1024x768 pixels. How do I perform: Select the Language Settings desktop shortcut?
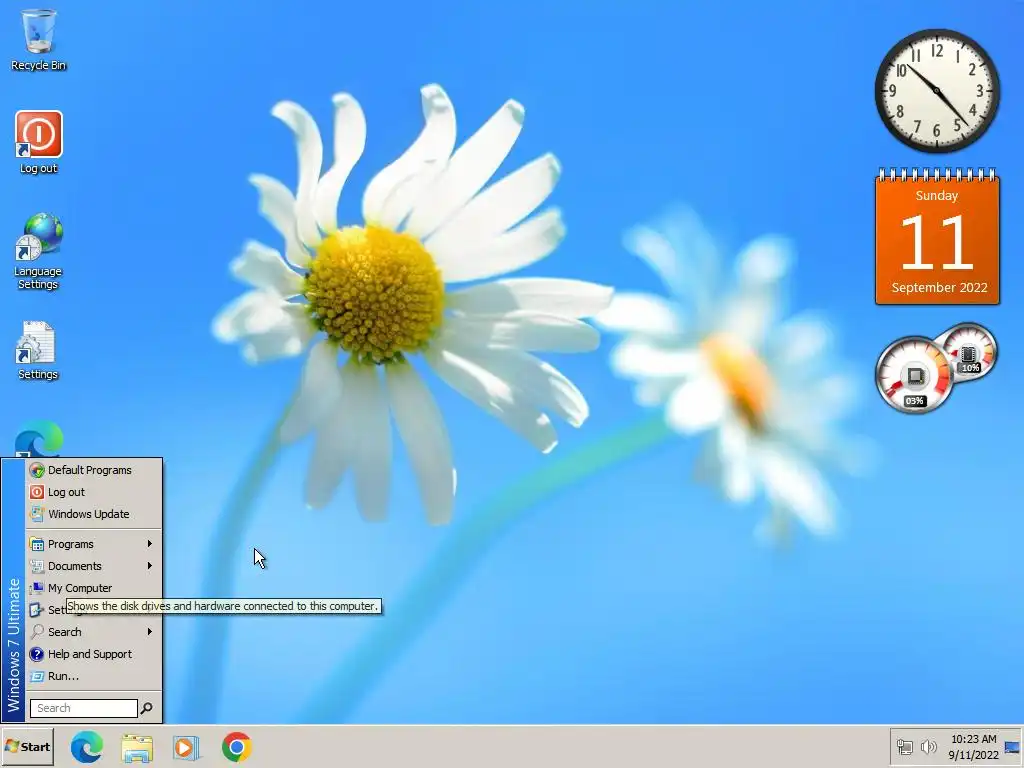[39, 251]
